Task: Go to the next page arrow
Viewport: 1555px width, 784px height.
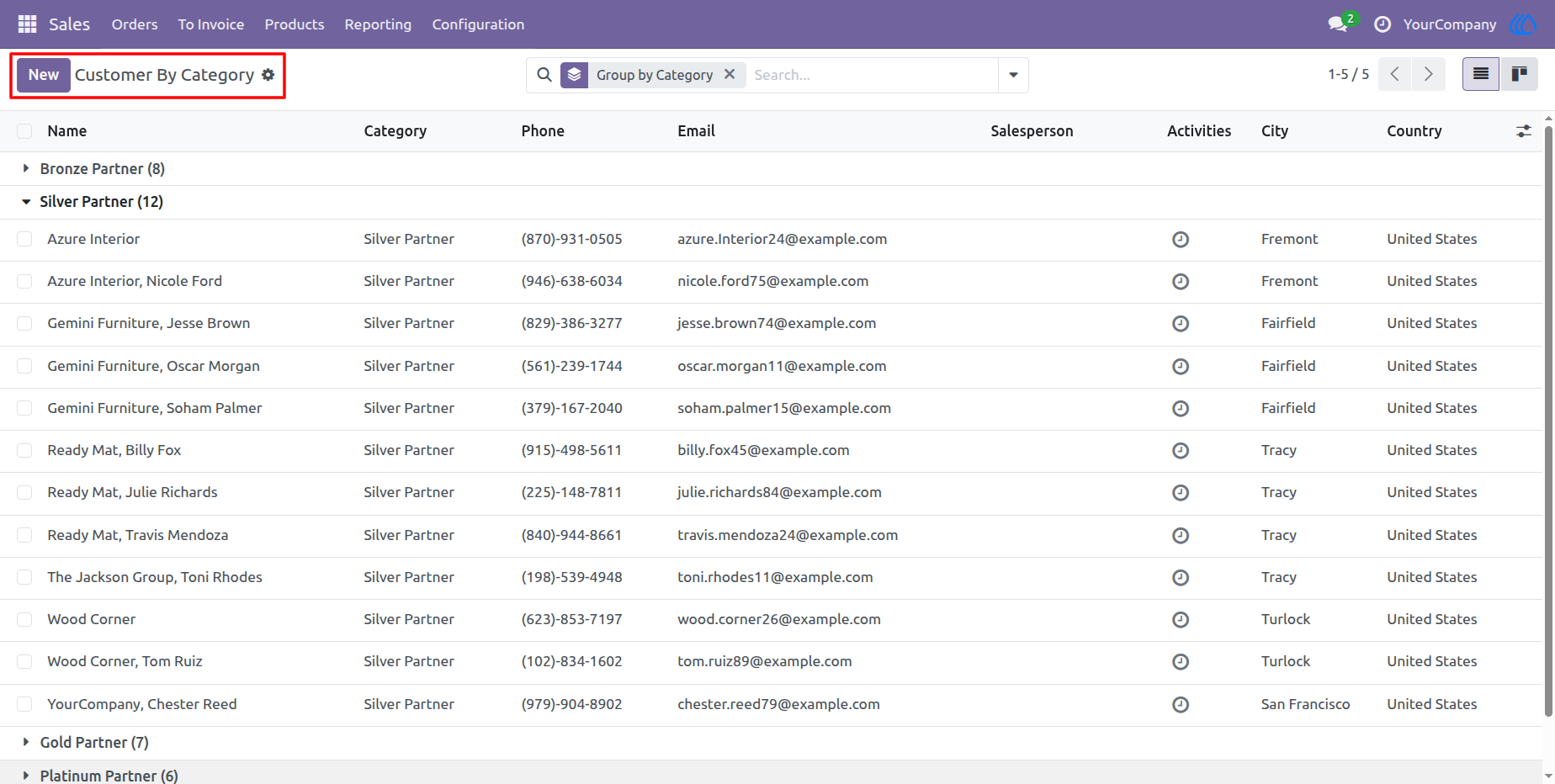Action: 1429,74
